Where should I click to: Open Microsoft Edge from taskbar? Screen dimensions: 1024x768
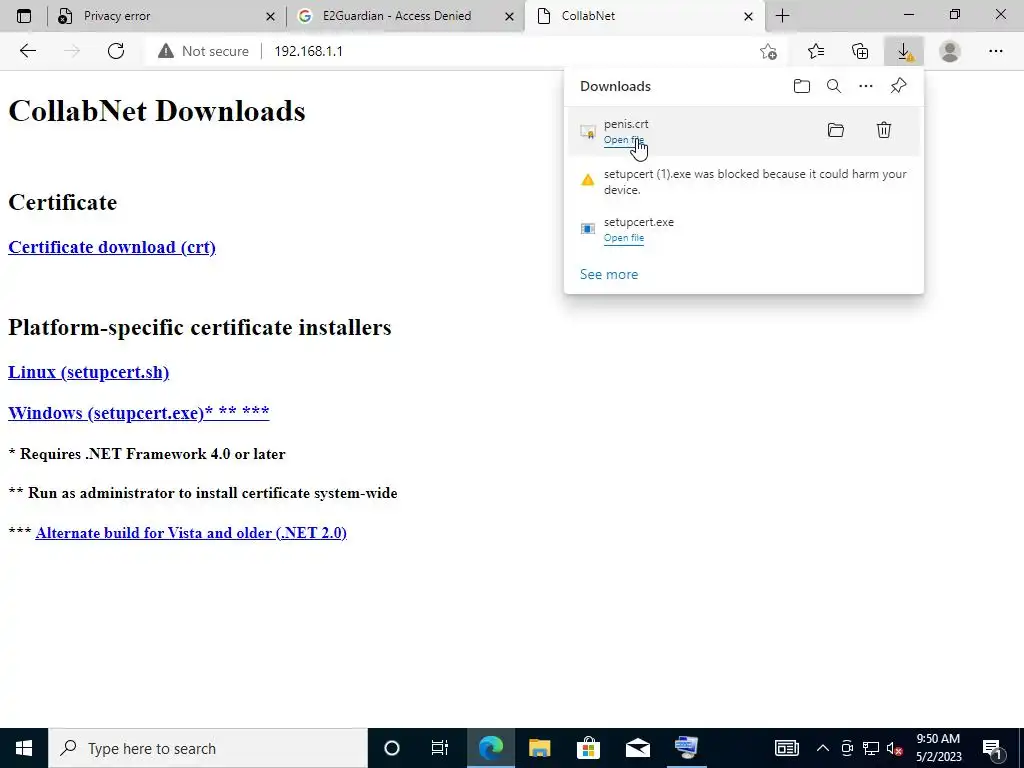point(490,748)
